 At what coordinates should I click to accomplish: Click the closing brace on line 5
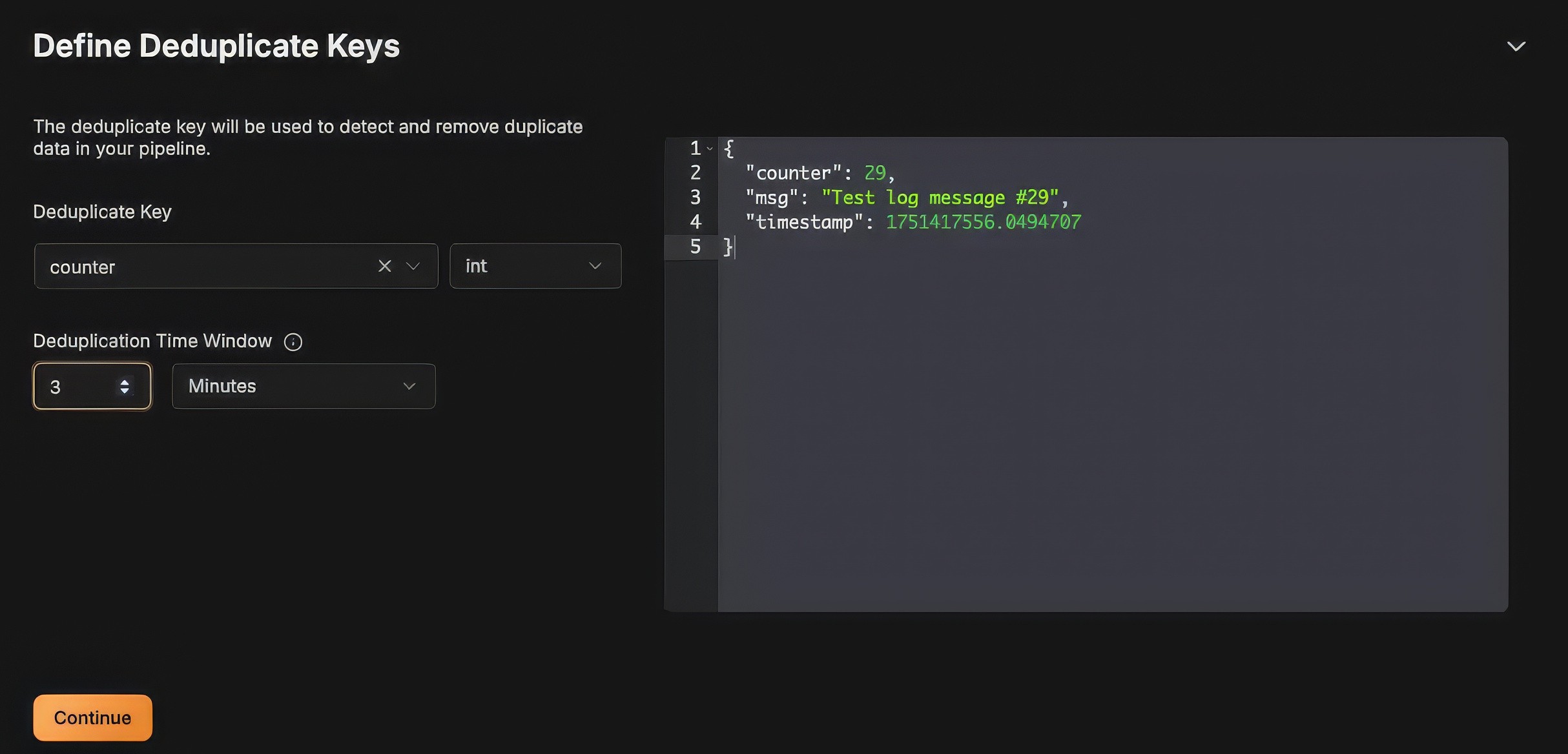728,247
